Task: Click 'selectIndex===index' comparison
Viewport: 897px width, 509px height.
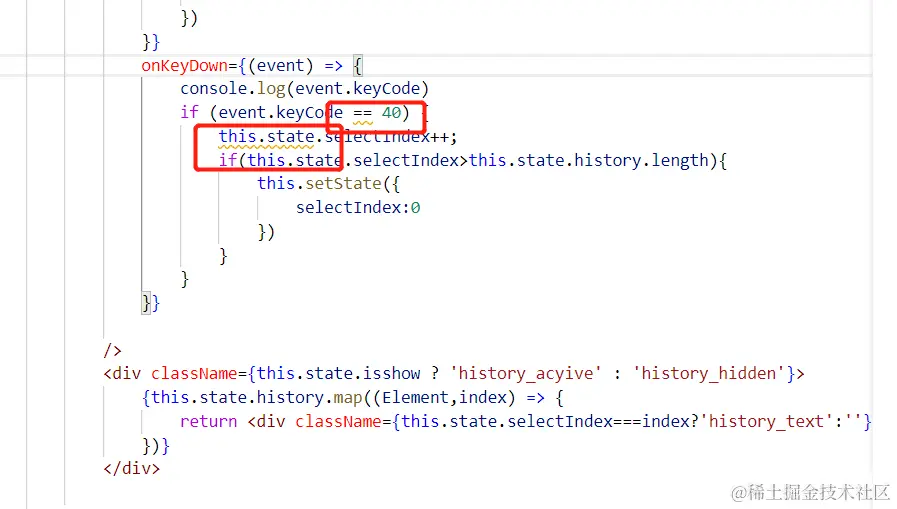Action: (598, 421)
